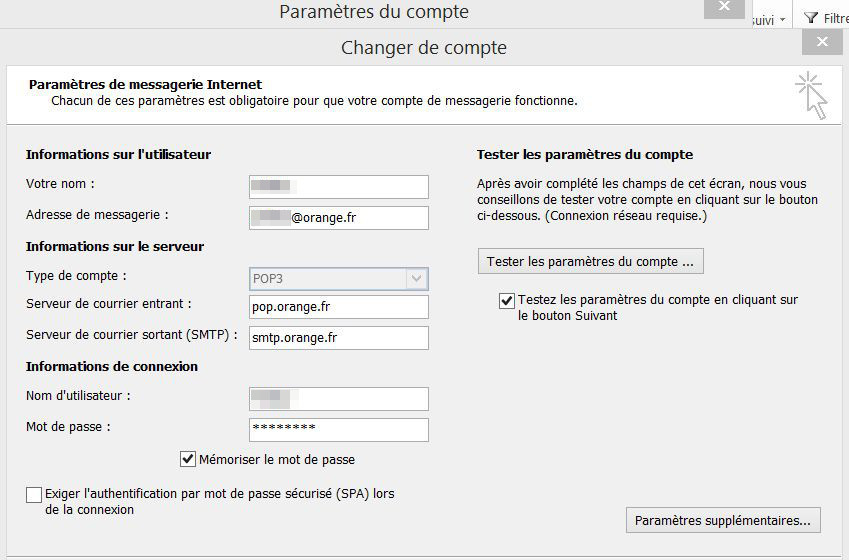Click the smtp.orange.fr outgoing server field

click(339, 338)
